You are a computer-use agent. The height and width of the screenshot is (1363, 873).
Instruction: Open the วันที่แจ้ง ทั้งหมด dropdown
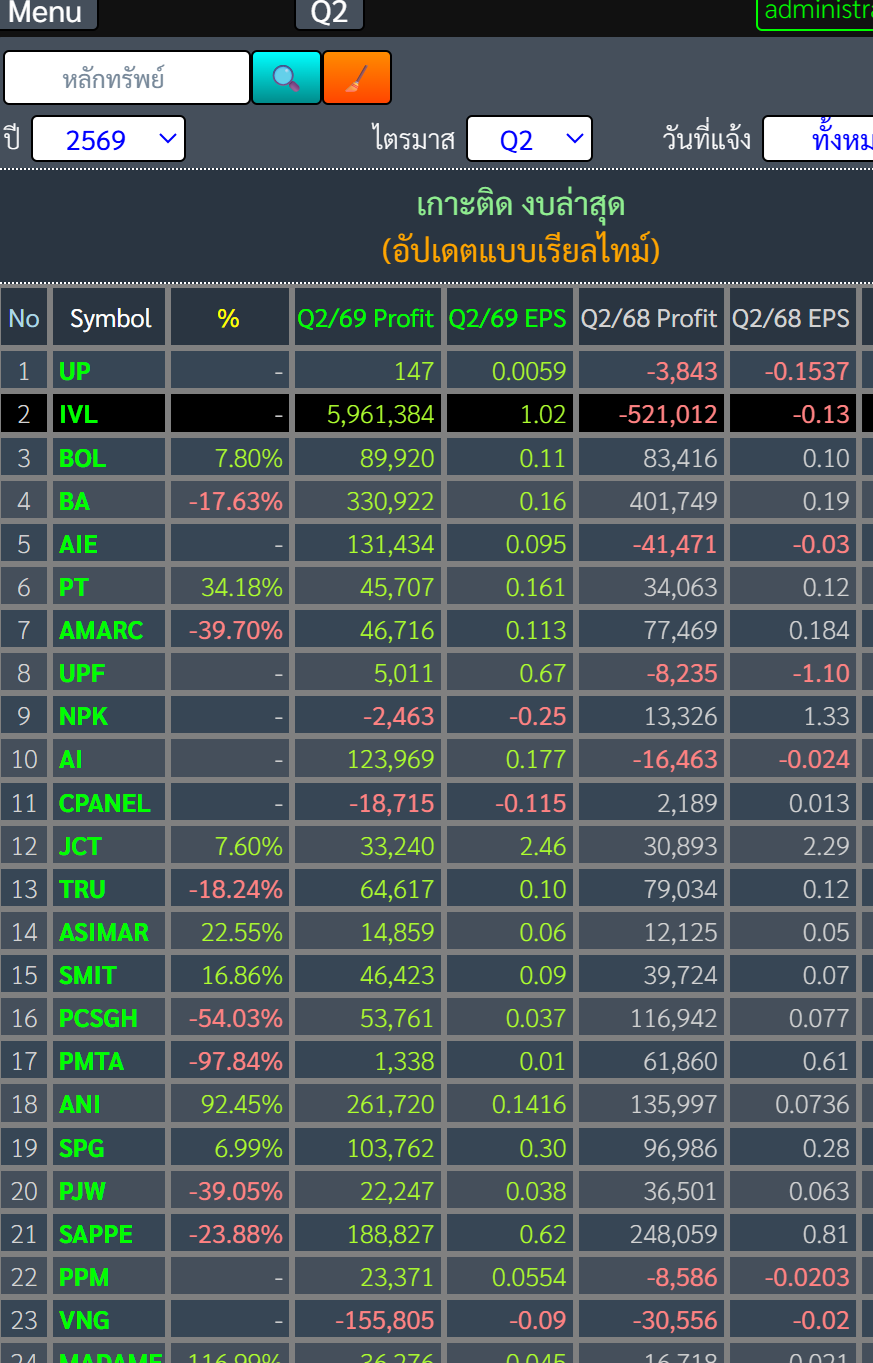818,139
